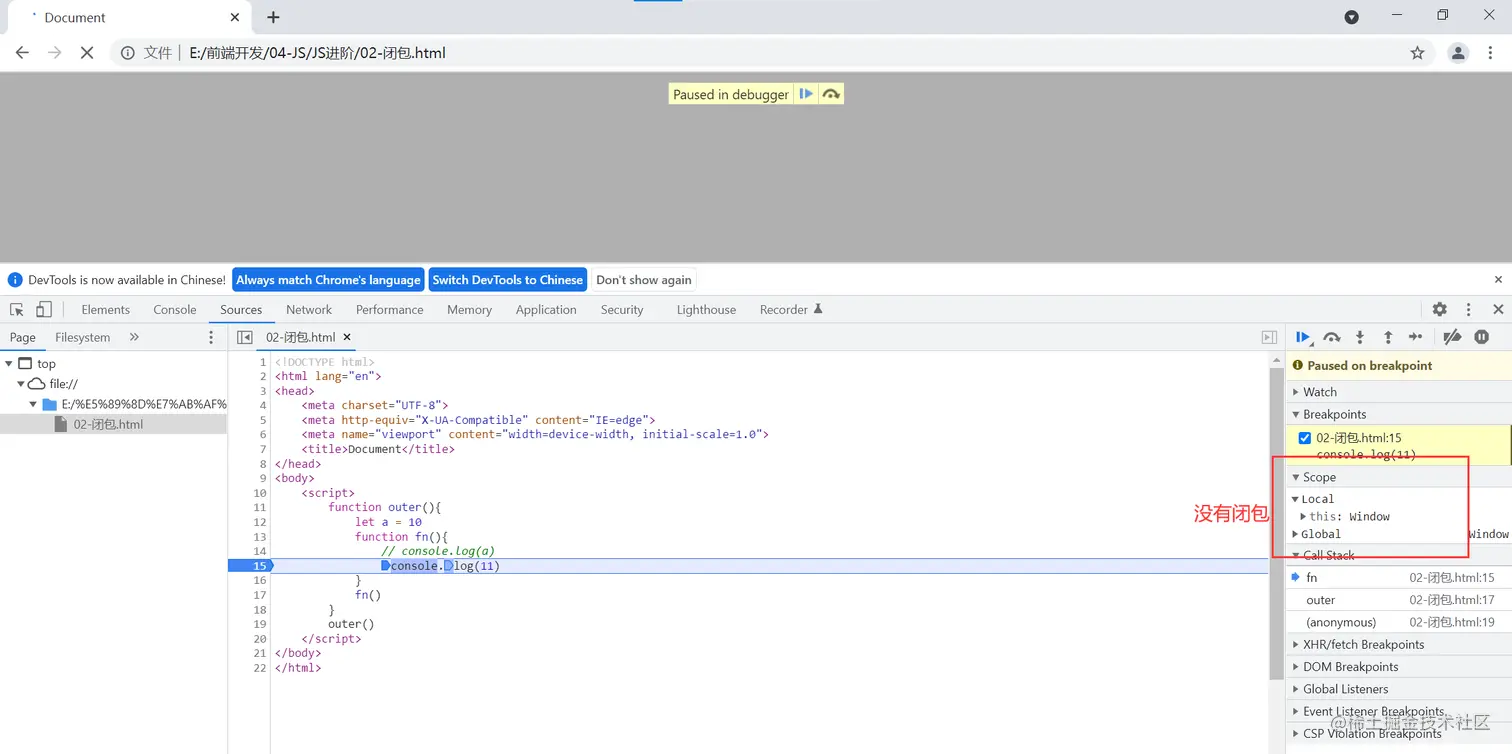Click the Step icon in debugger toolbar
Image resolution: width=1512 pixels, height=754 pixels.
pyautogui.click(x=1415, y=338)
